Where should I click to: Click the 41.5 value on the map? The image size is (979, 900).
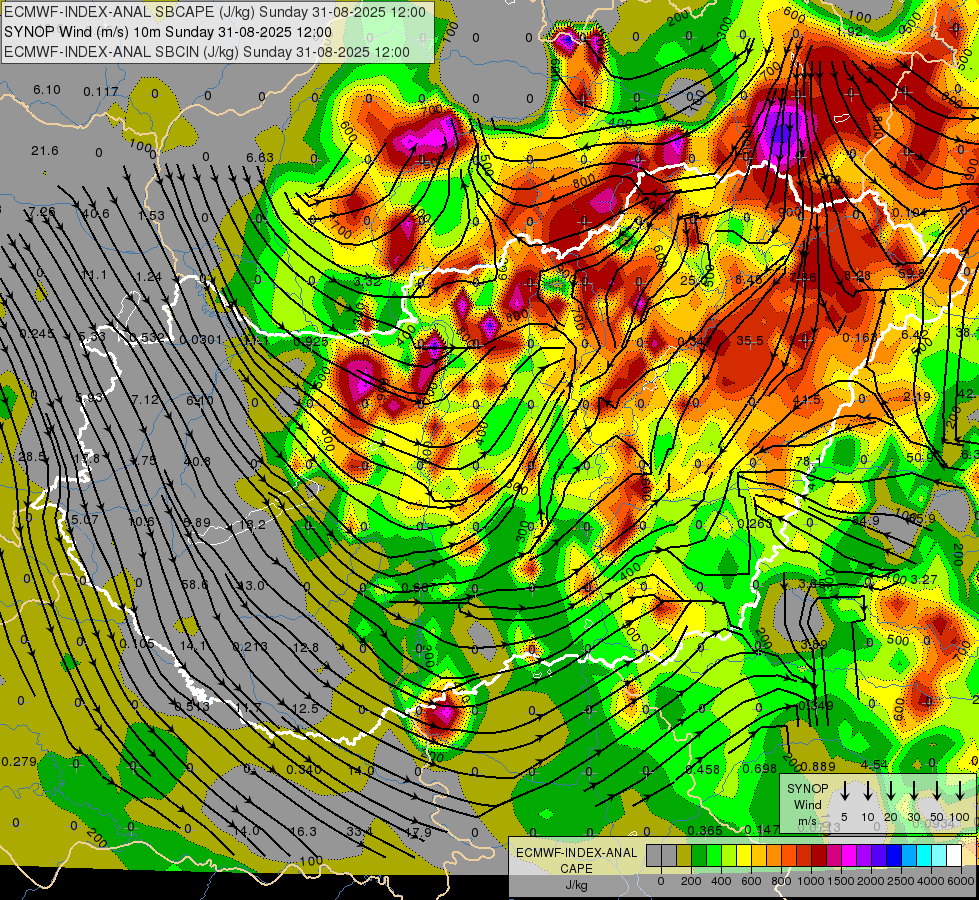pos(807,400)
